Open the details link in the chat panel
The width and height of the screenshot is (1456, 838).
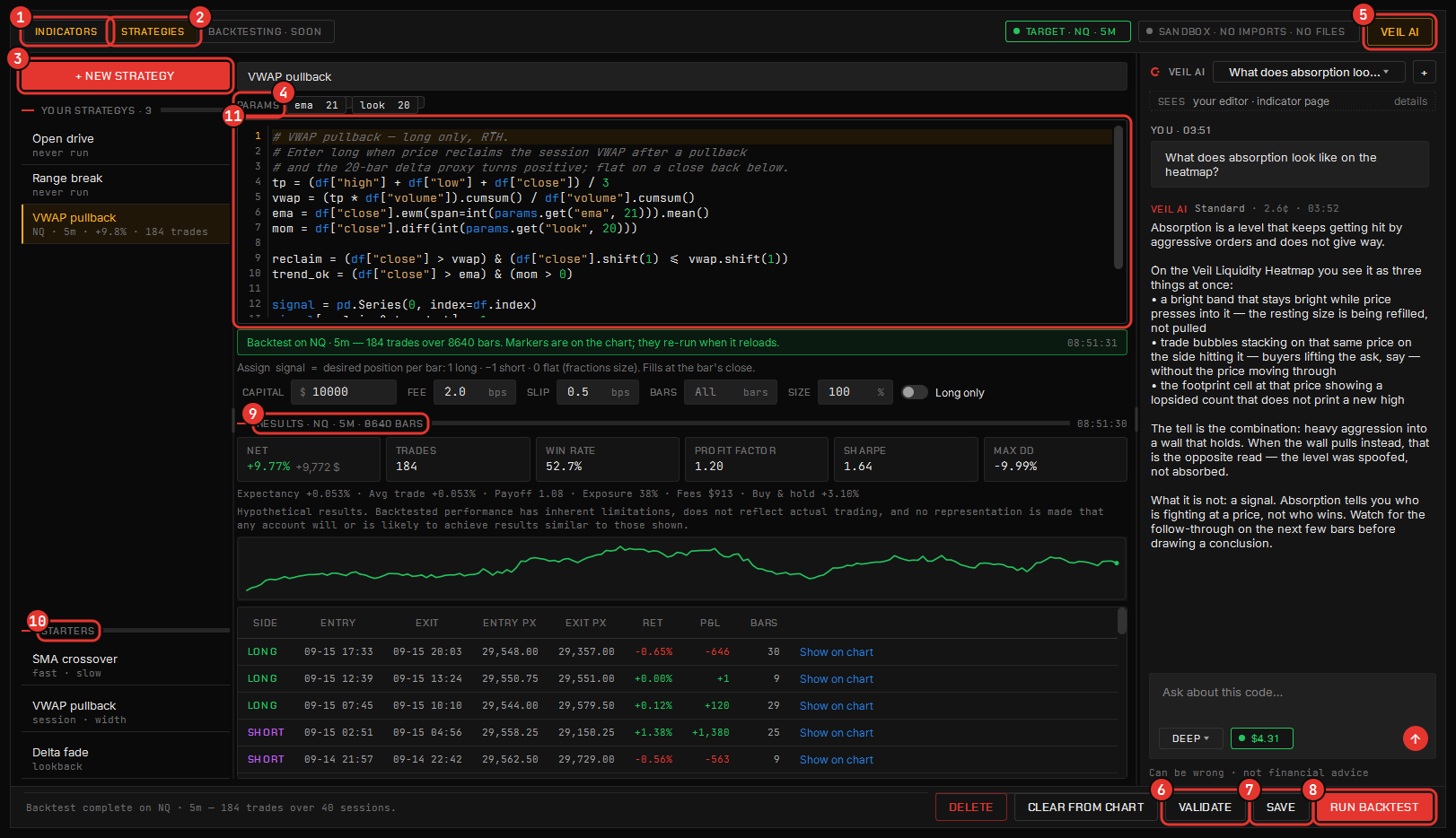pos(1410,101)
